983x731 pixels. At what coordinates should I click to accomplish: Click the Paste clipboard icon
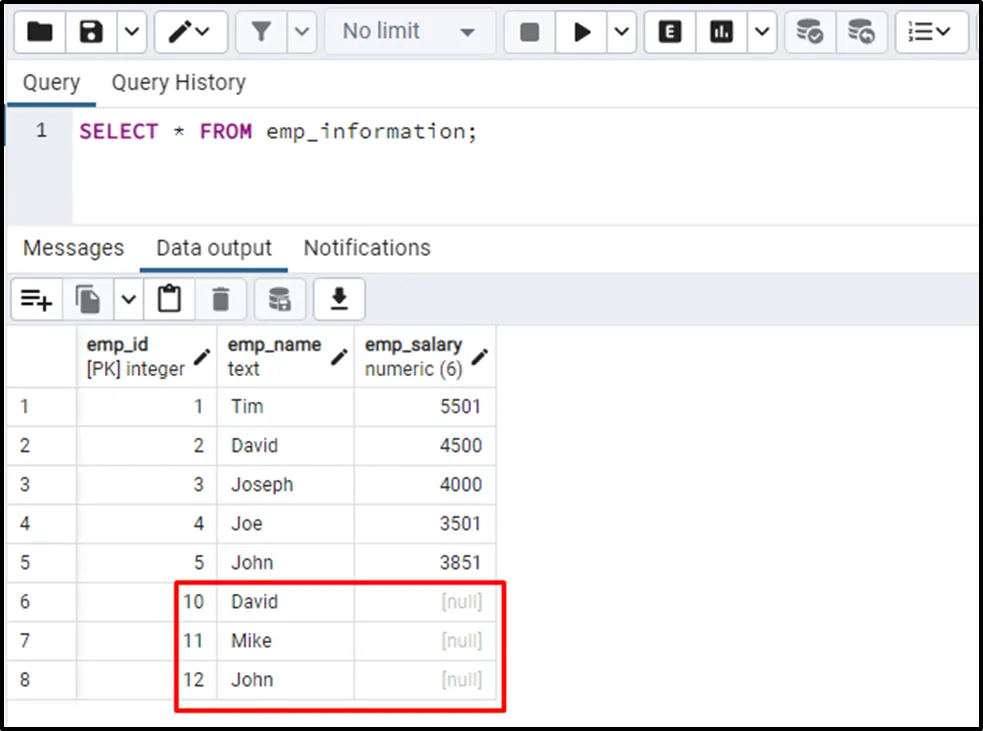click(x=170, y=299)
